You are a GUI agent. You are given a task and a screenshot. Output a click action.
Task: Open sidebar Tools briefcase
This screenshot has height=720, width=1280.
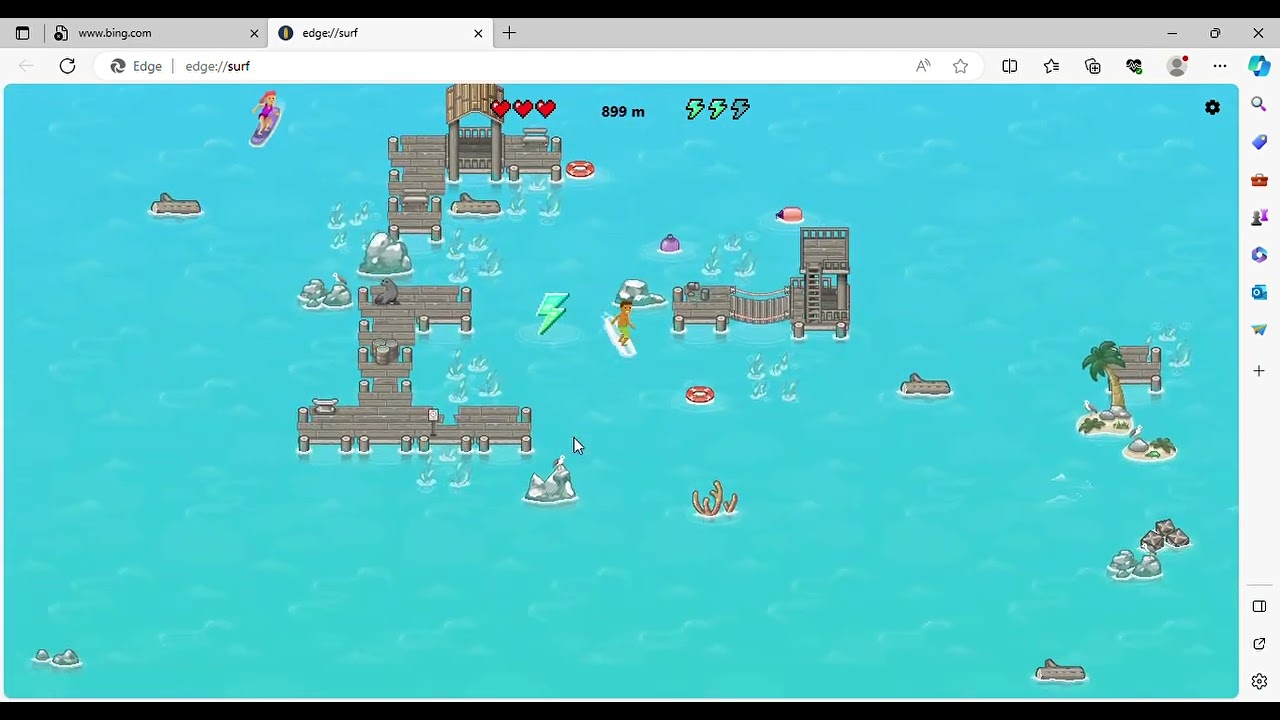click(x=1259, y=180)
